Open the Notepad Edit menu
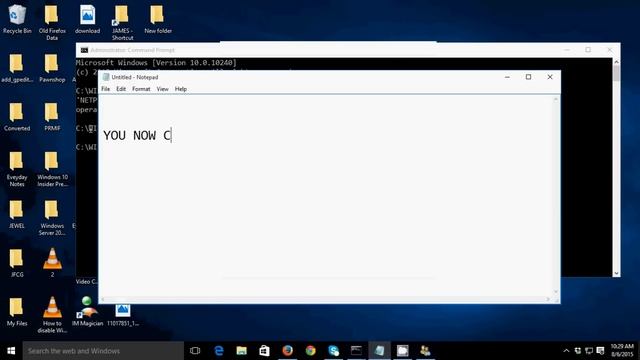 point(121,89)
